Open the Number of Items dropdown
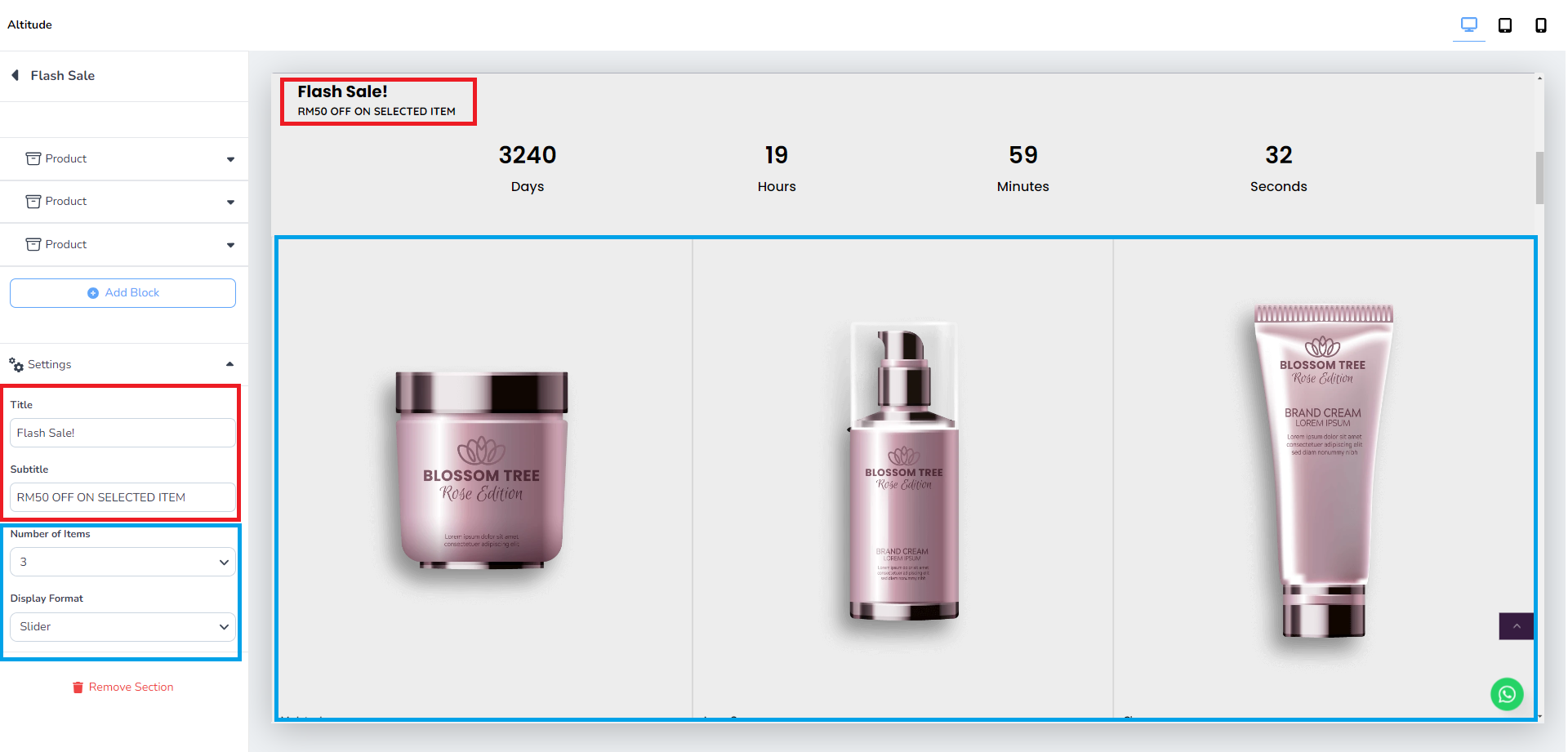 tap(123, 562)
